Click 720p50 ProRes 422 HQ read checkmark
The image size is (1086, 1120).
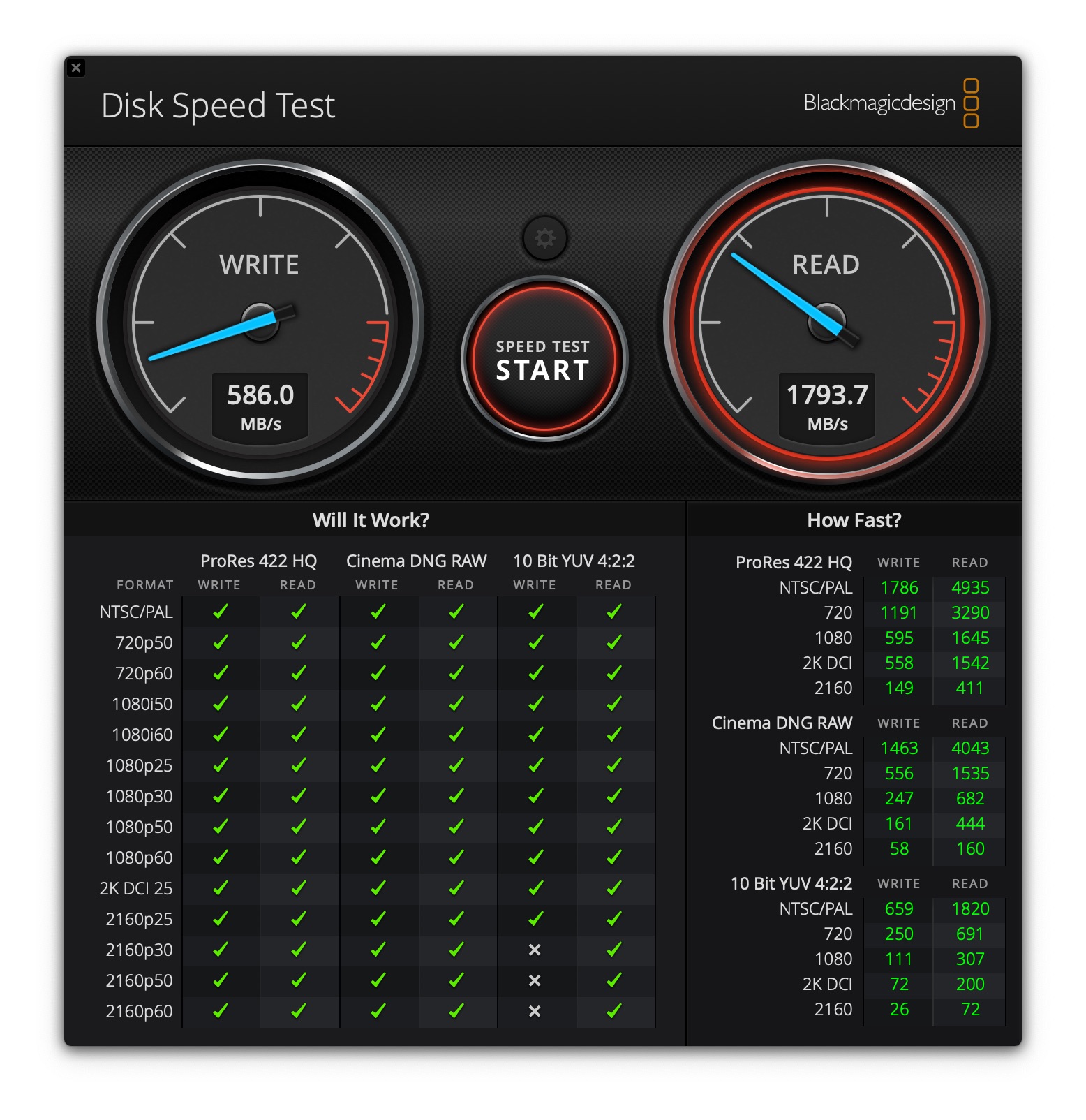[x=298, y=642]
